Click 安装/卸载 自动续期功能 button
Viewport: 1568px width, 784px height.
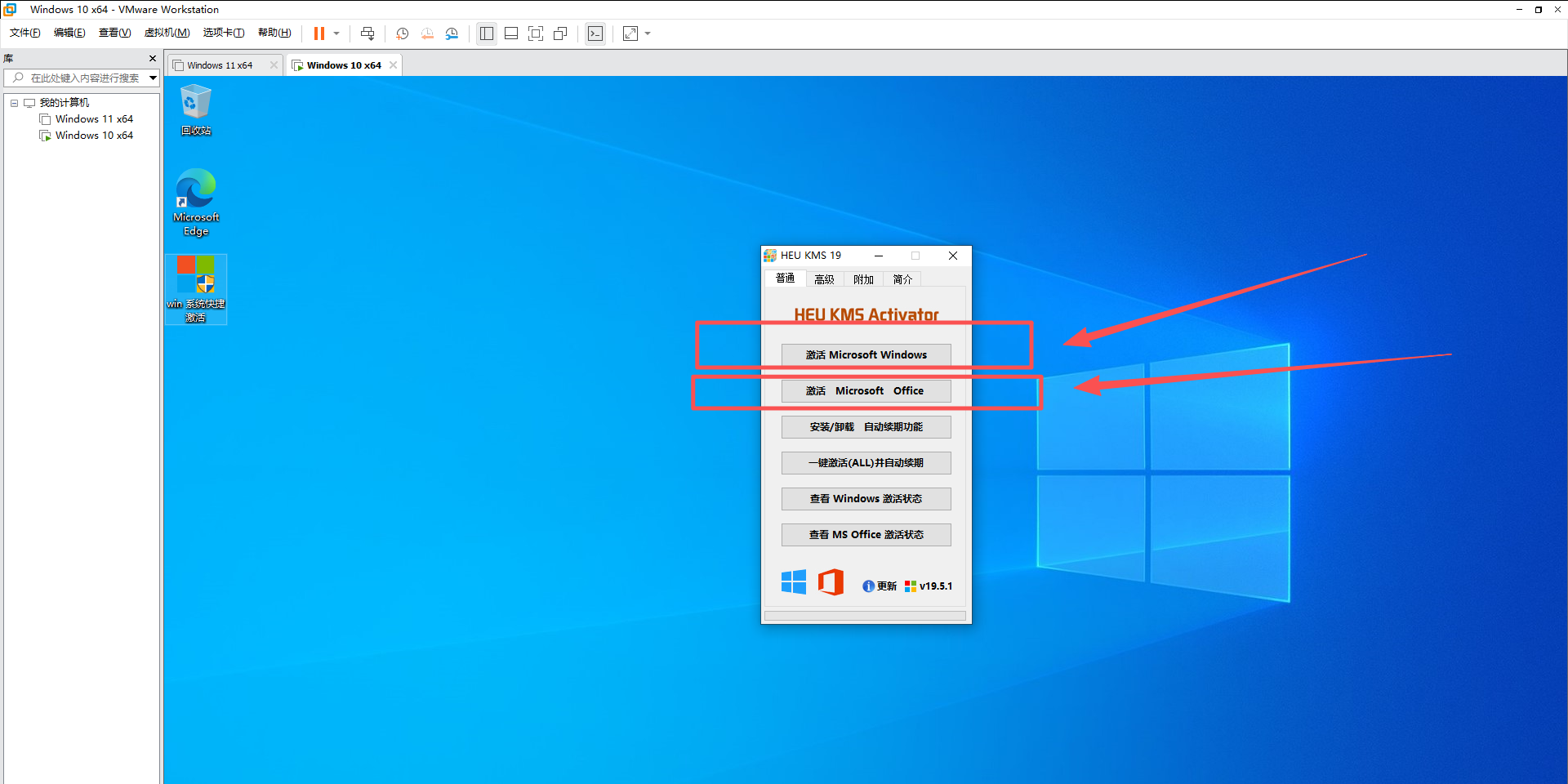(x=866, y=427)
